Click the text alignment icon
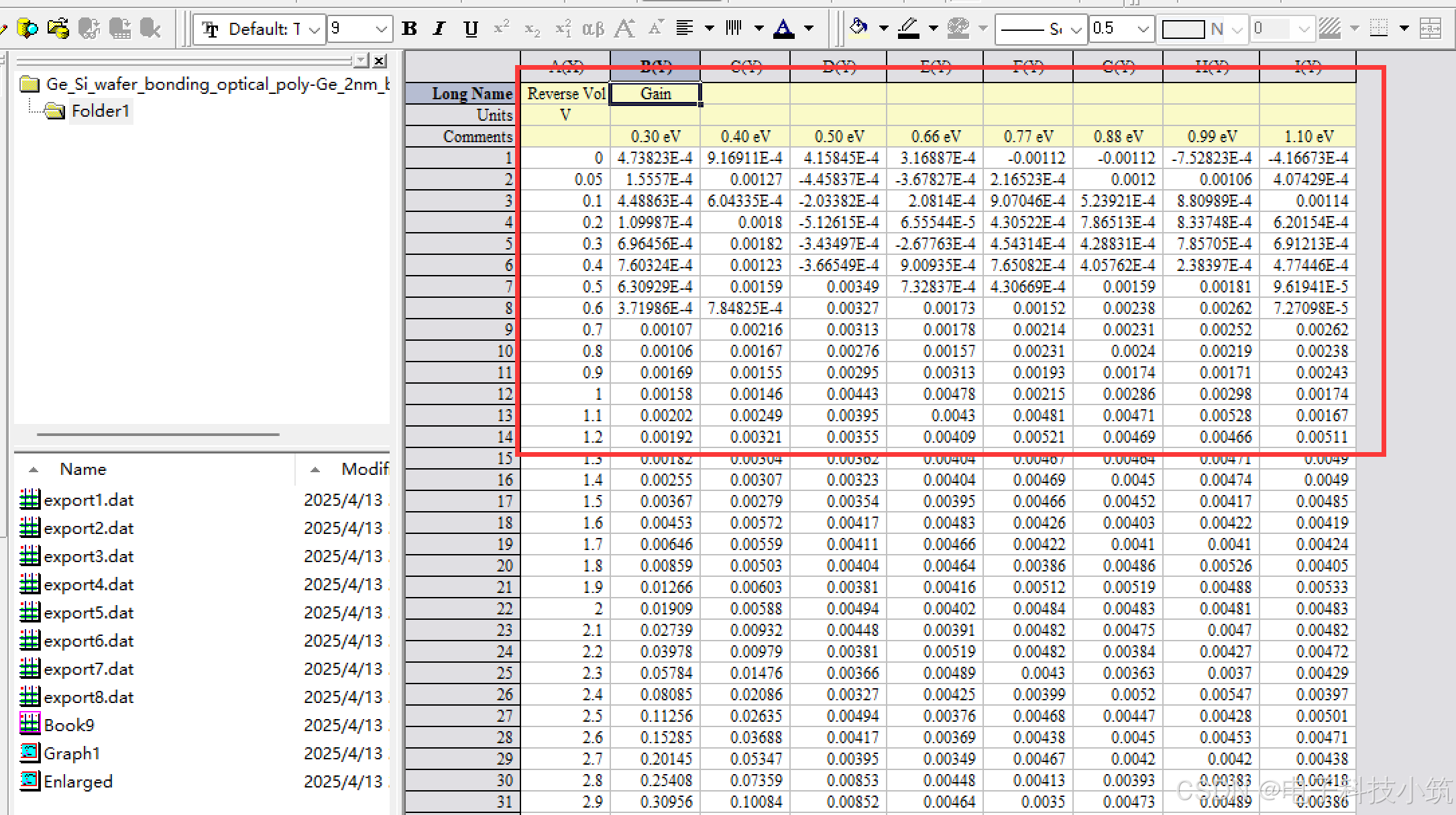 coord(684,28)
